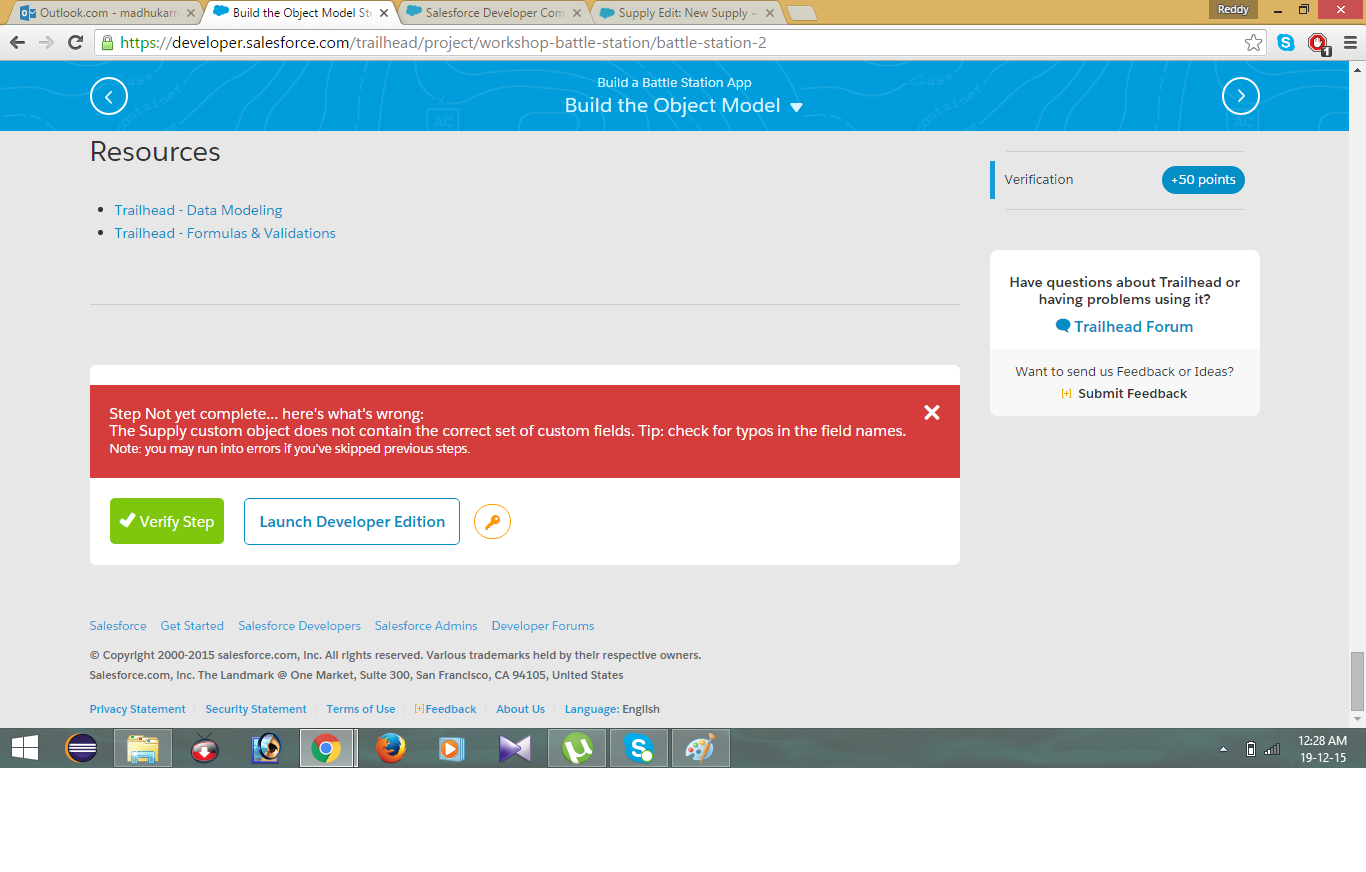Open the AdBlock extension icon
Screen dimensions: 1366x872
[1318, 43]
